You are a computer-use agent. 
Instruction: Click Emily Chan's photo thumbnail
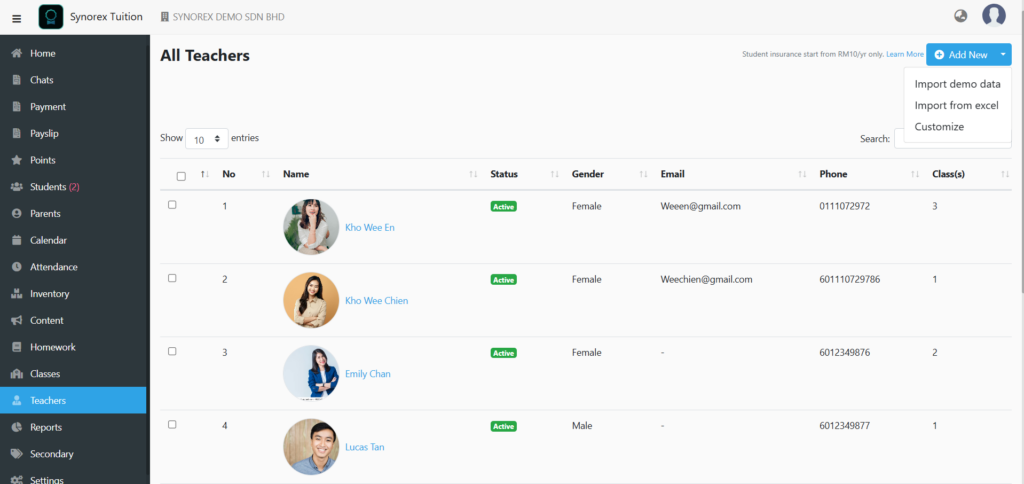pos(311,374)
